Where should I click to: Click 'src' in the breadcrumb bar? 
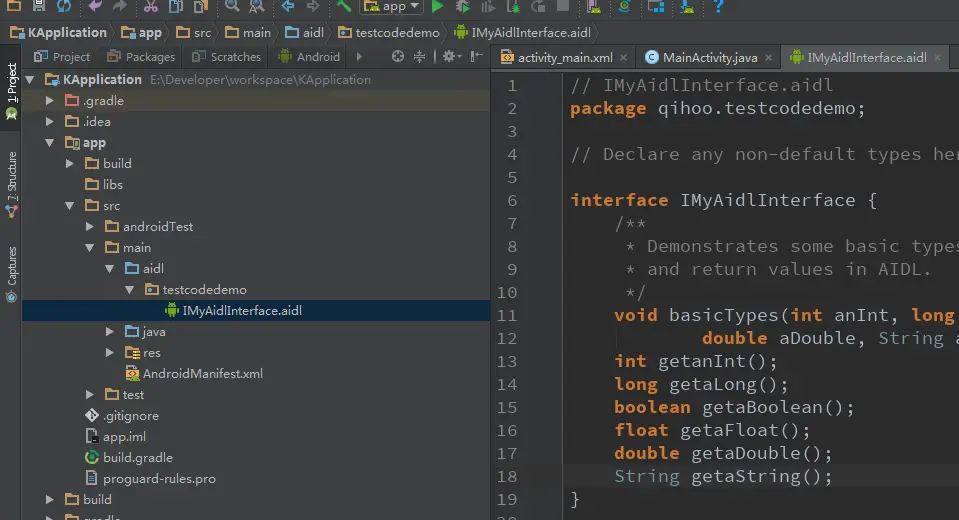click(193, 32)
